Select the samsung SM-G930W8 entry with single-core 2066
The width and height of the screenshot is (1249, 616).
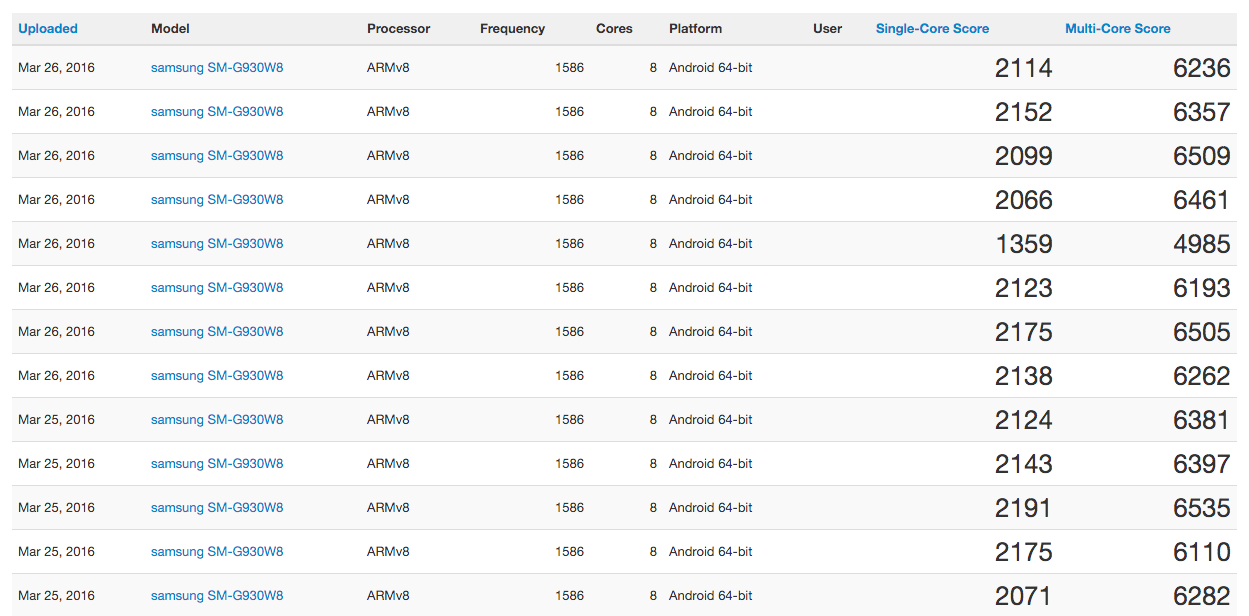(x=217, y=200)
